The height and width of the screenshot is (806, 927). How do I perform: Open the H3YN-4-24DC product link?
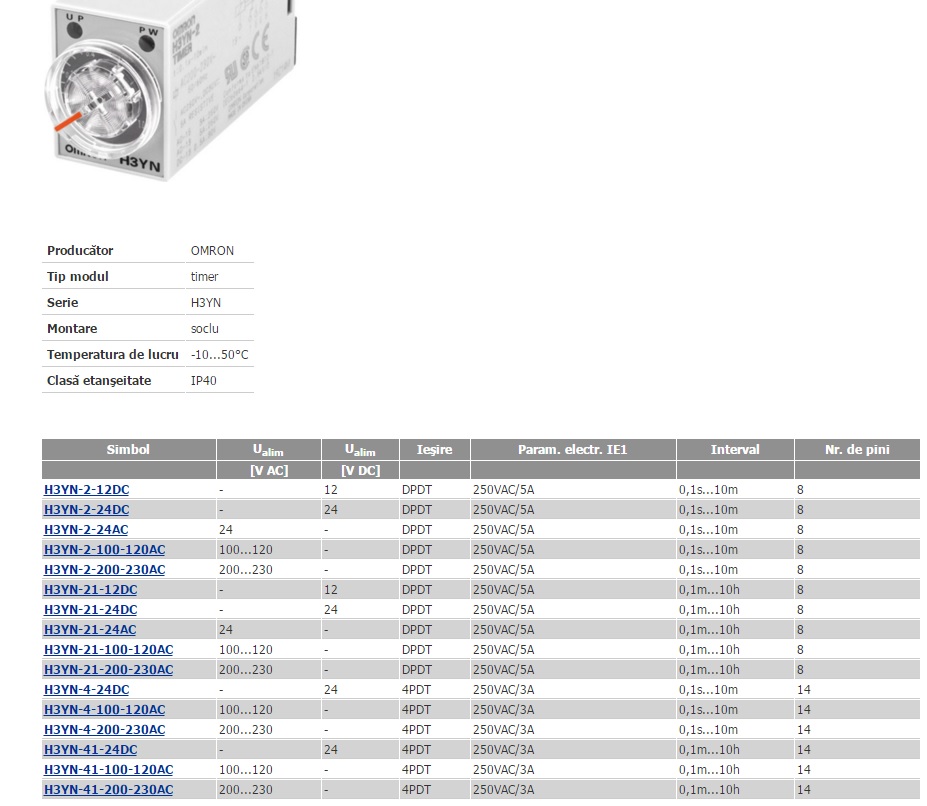86,690
